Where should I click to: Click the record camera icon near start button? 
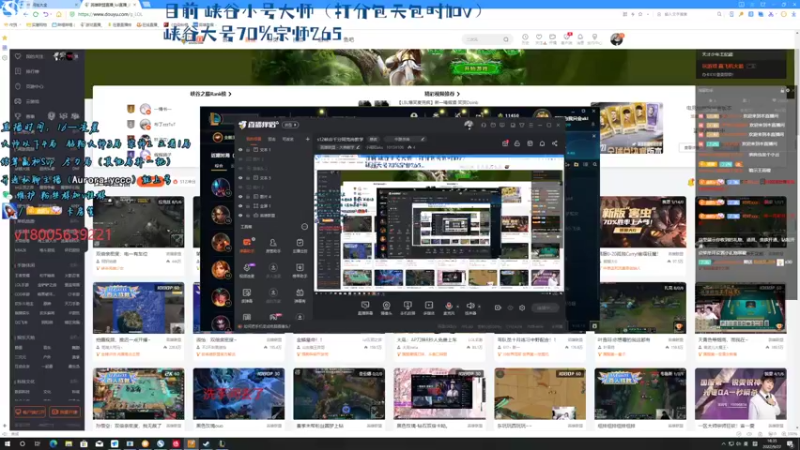click(497, 308)
